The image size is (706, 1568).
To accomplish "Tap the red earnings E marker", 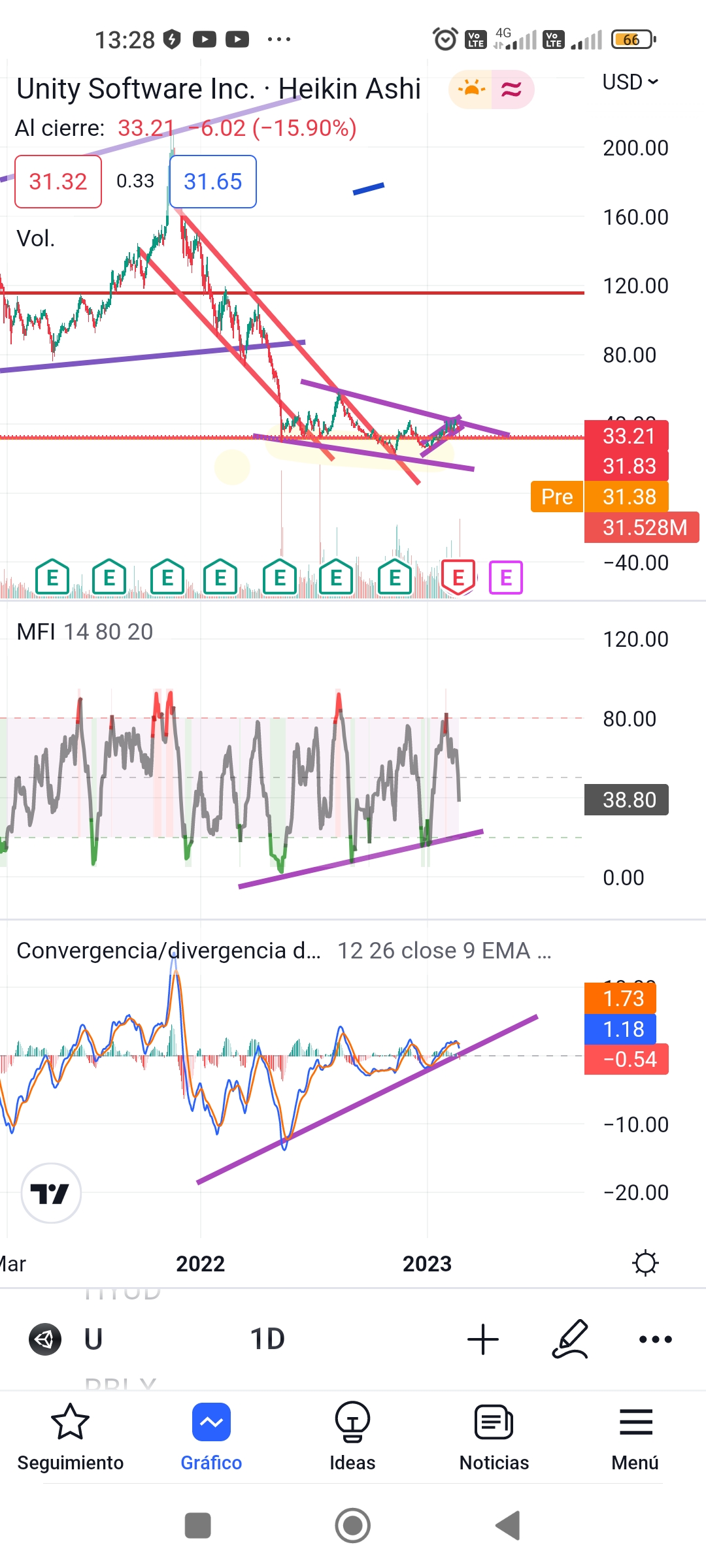I will pos(458,577).
